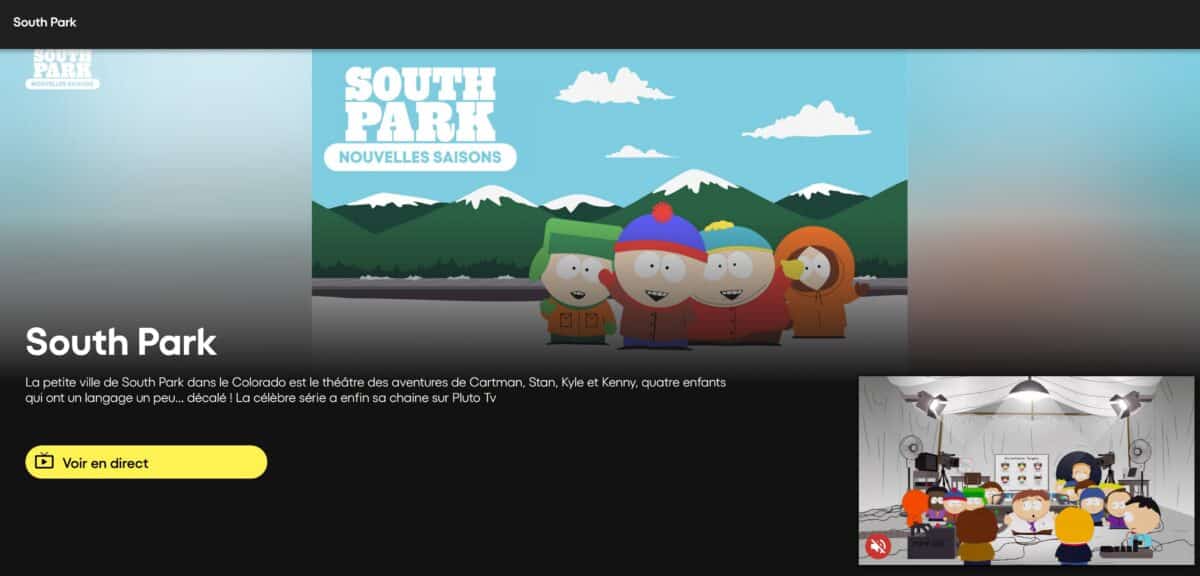This screenshot has width=1200, height=576.
Task: Click the South Park top bar title
Action: click(x=45, y=22)
